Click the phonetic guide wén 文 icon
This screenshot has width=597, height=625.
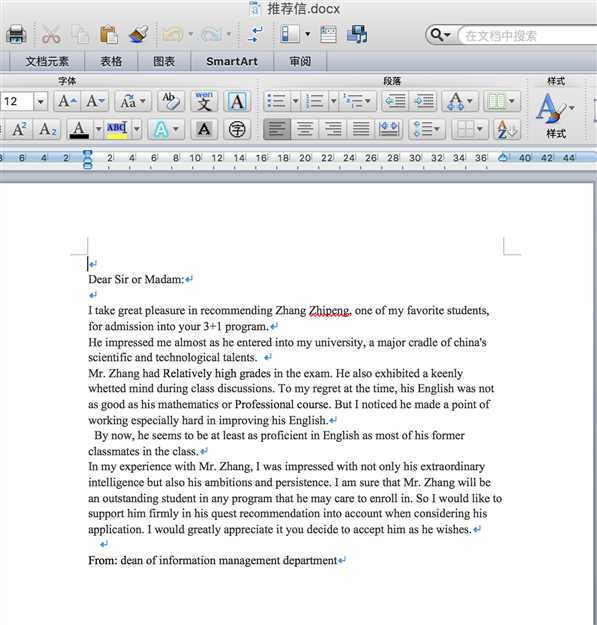point(204,101)
